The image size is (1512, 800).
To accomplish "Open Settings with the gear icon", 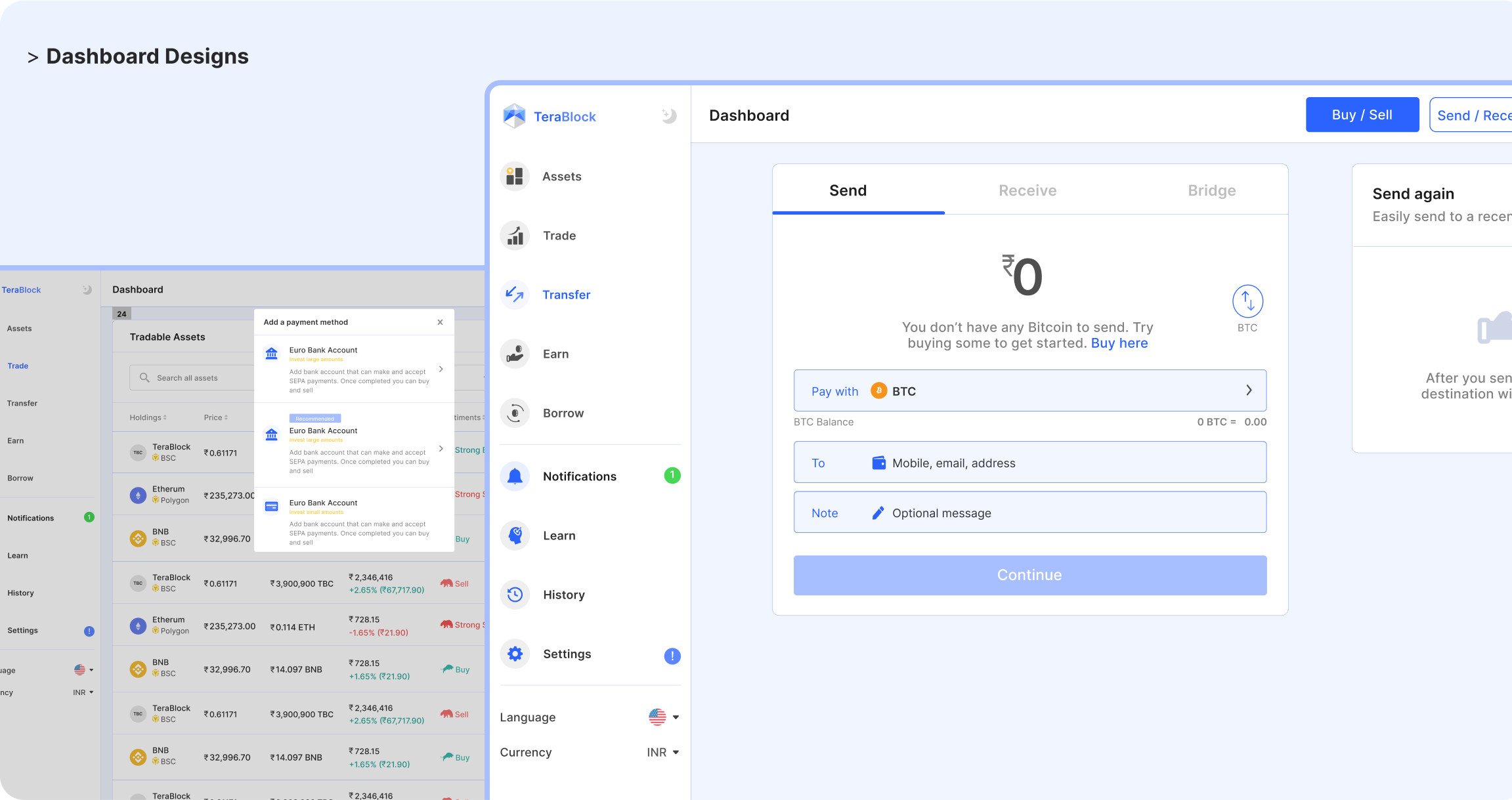I will [515, 654].
